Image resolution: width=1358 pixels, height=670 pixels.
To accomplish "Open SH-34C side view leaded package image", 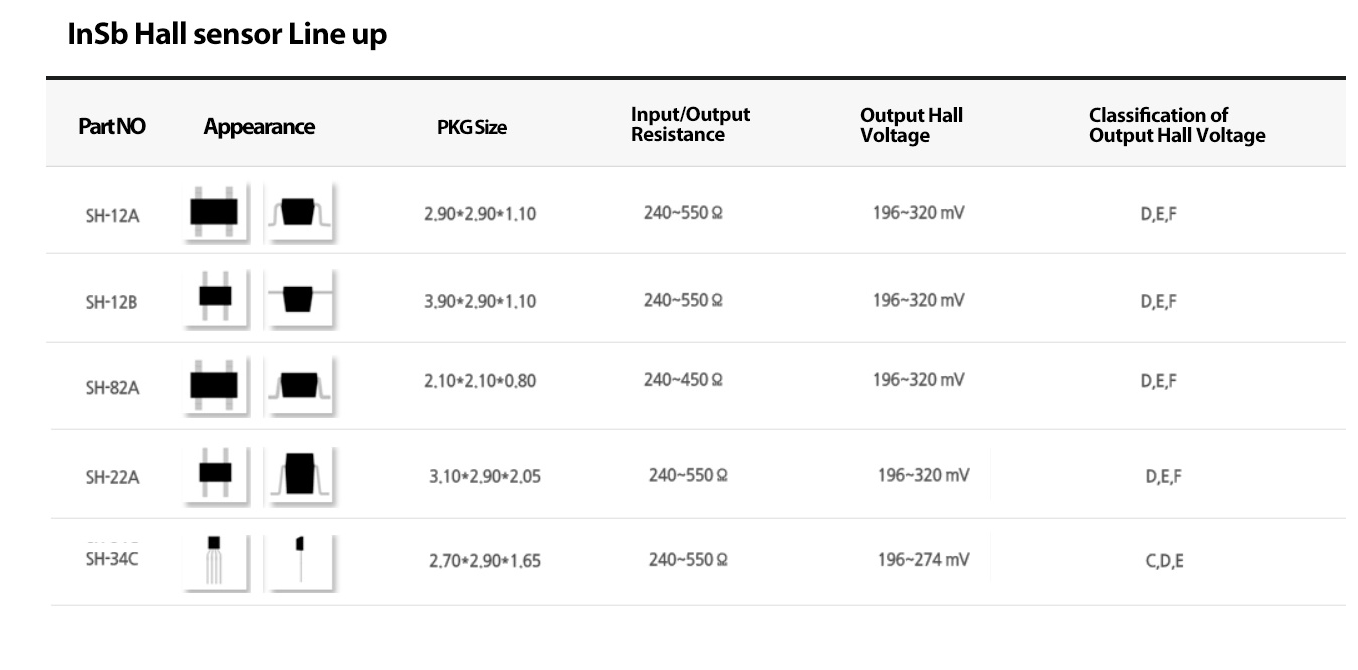I will tap(299, 562).
